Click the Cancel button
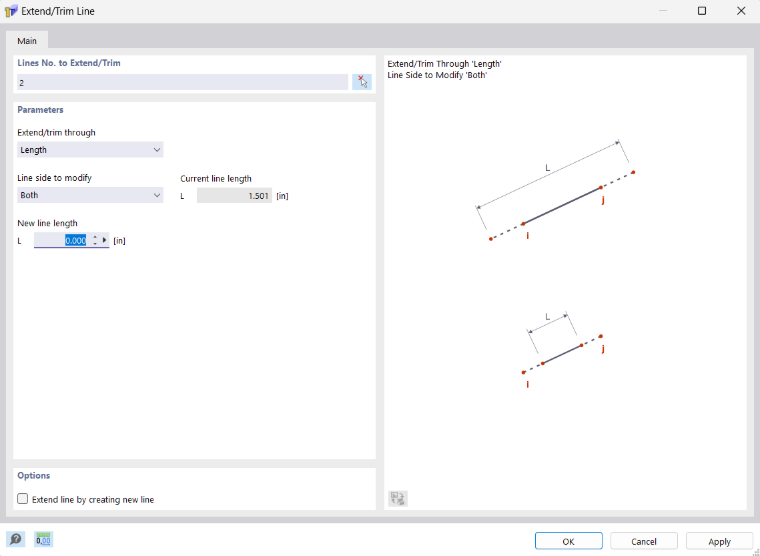Screen dimensions: 760x556 pyautogui.click(x=644, y=541)
